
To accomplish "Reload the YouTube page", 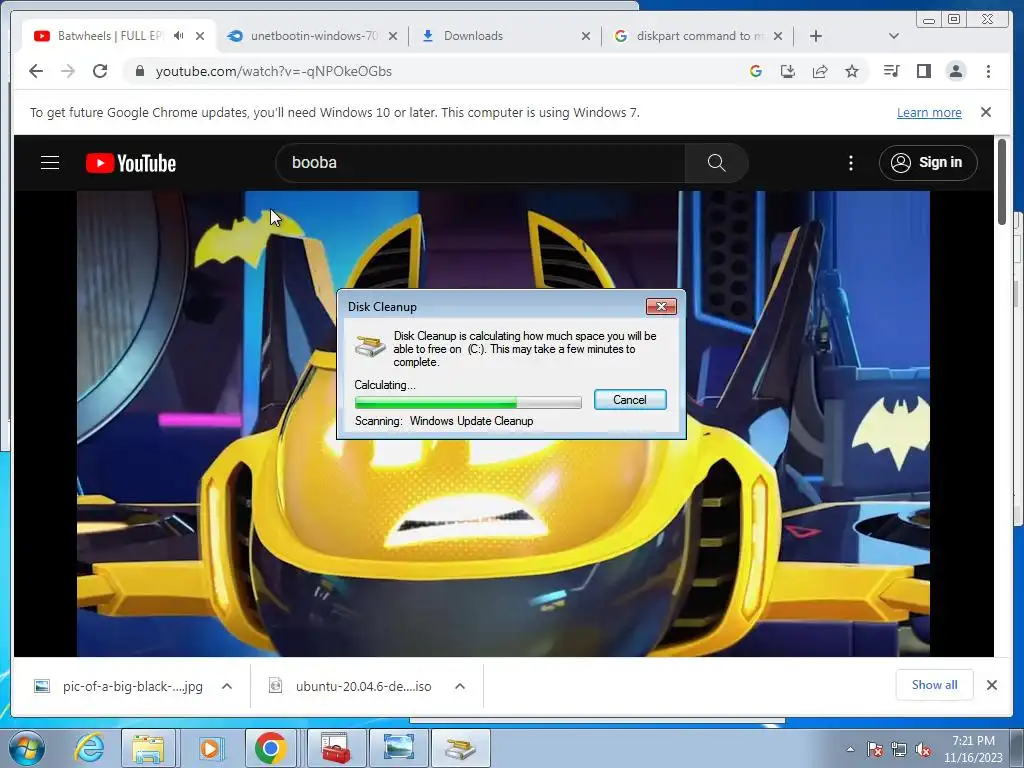I will click(100, 71).
